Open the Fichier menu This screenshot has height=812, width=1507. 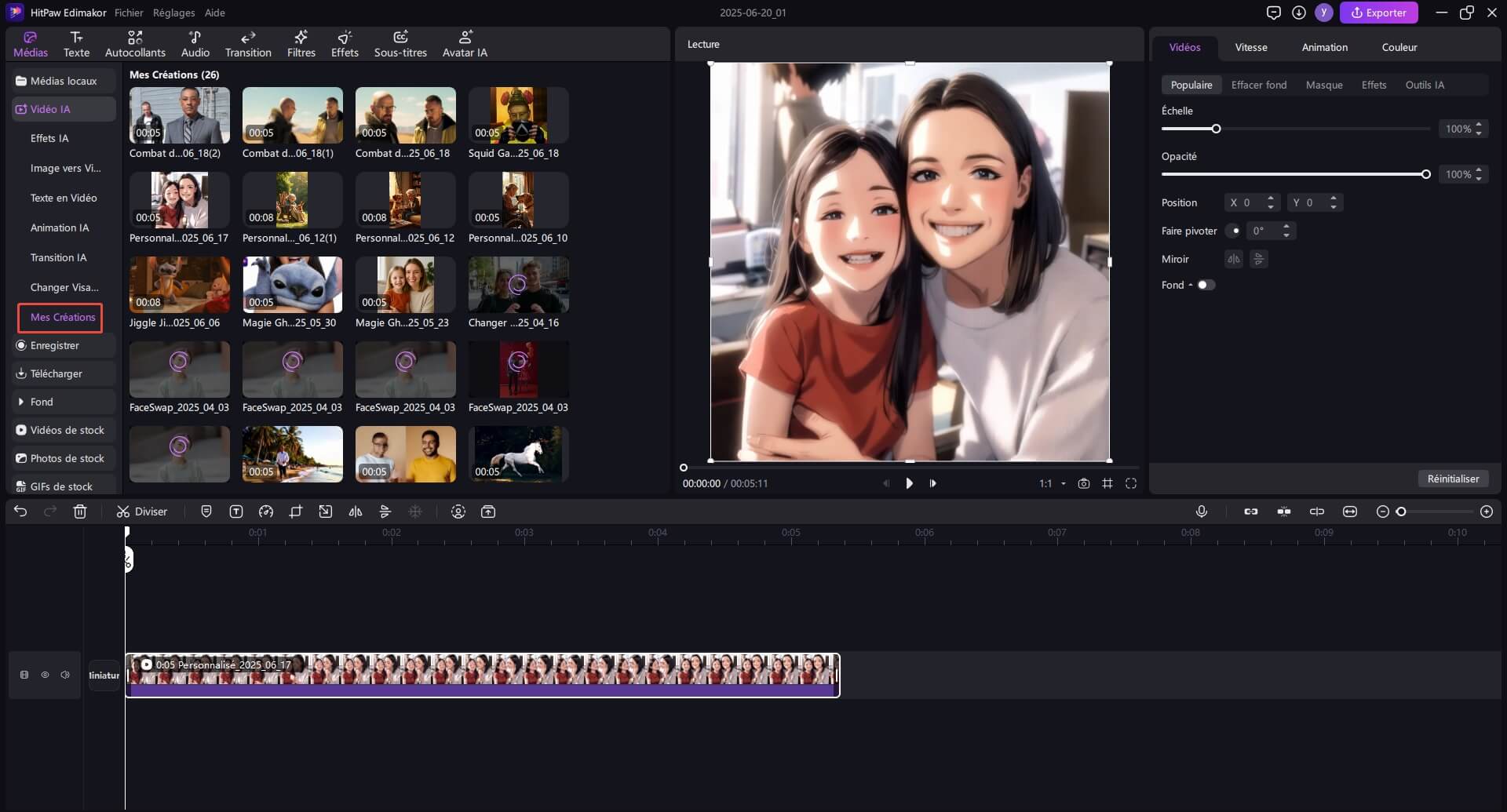tap(129, 13)
